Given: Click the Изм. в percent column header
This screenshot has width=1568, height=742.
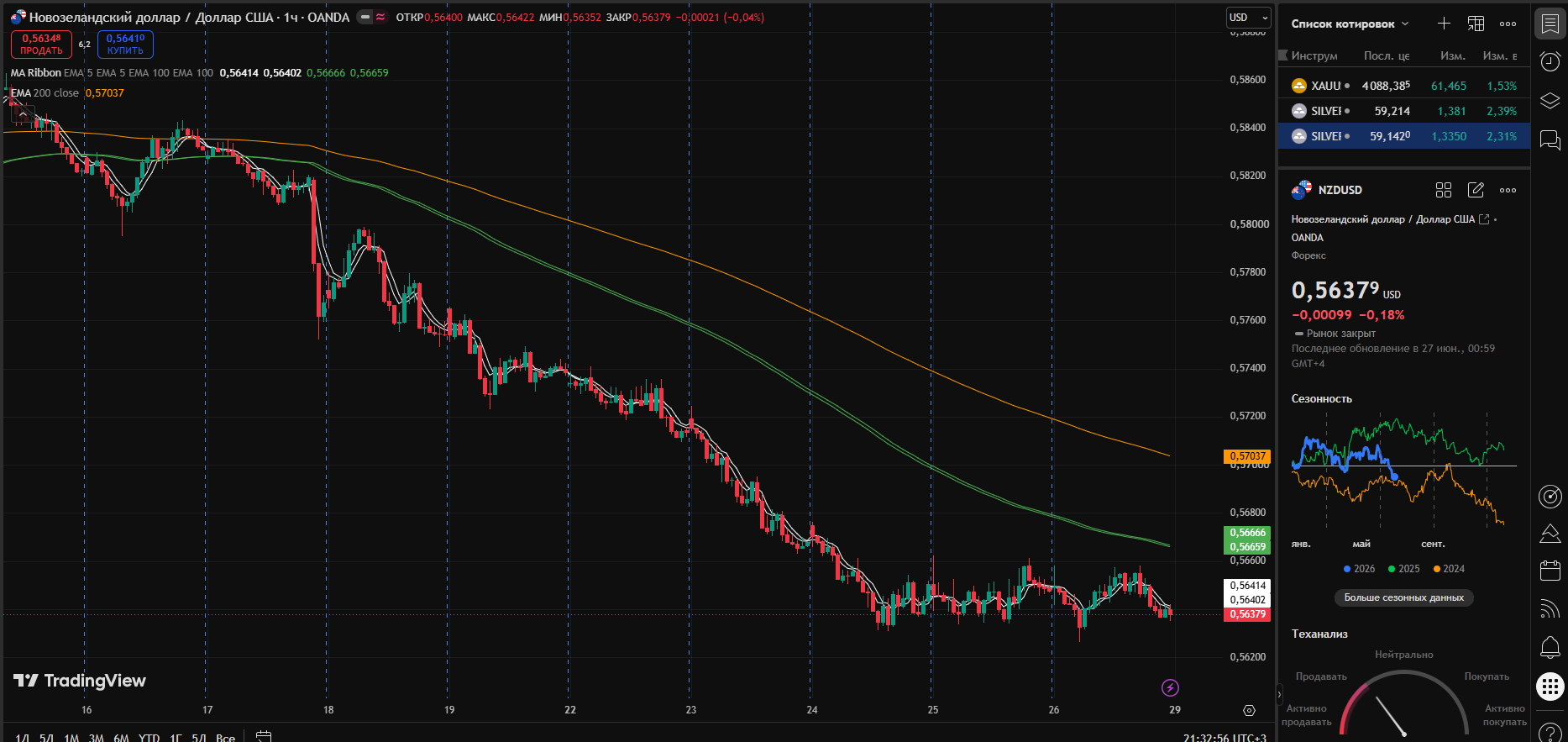Looking at the screenshot, I should [x=1500, y=55].
